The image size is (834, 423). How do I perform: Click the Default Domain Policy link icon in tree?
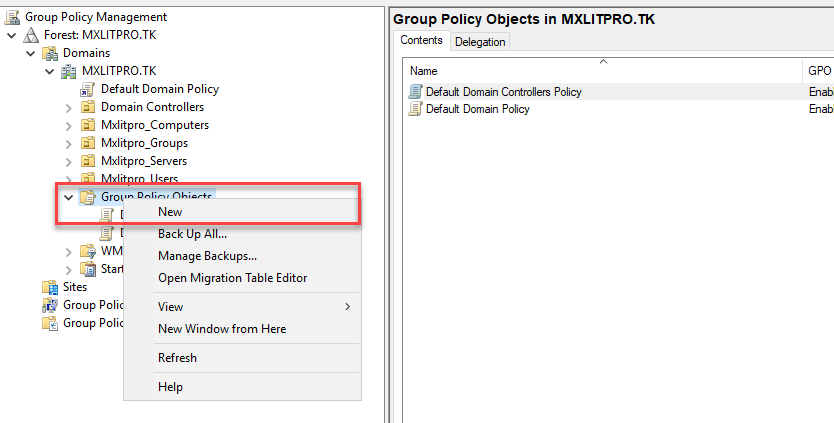(x=88, y=89)
